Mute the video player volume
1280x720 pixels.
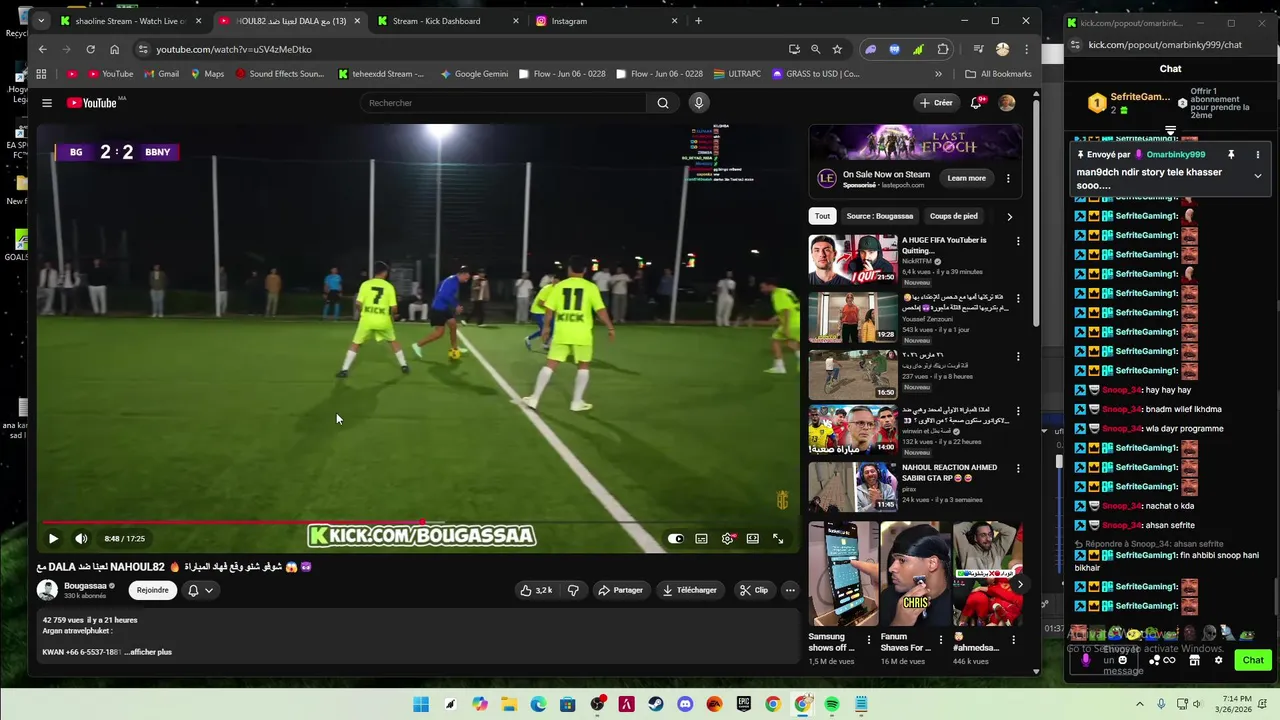tap(81, 539)
